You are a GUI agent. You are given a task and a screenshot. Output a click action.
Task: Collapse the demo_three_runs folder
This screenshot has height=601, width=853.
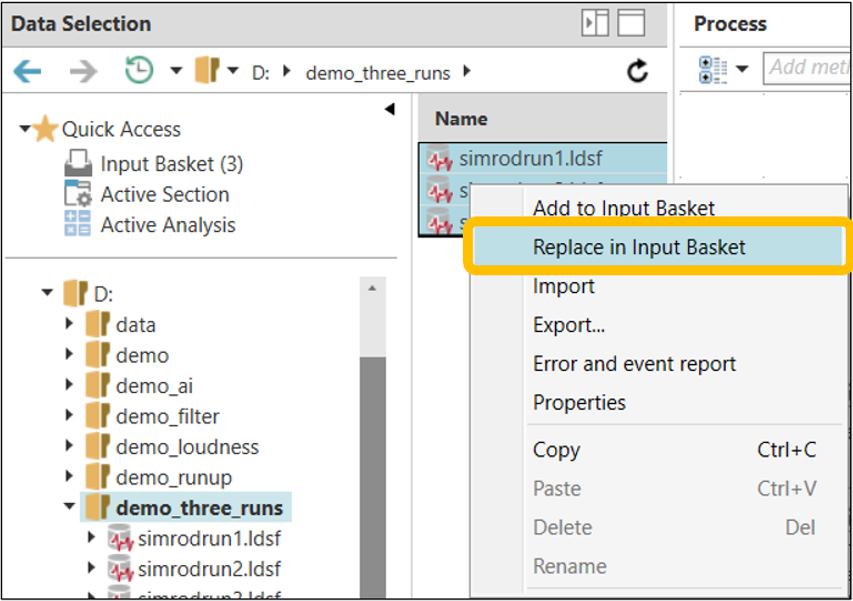coord(69,507)
